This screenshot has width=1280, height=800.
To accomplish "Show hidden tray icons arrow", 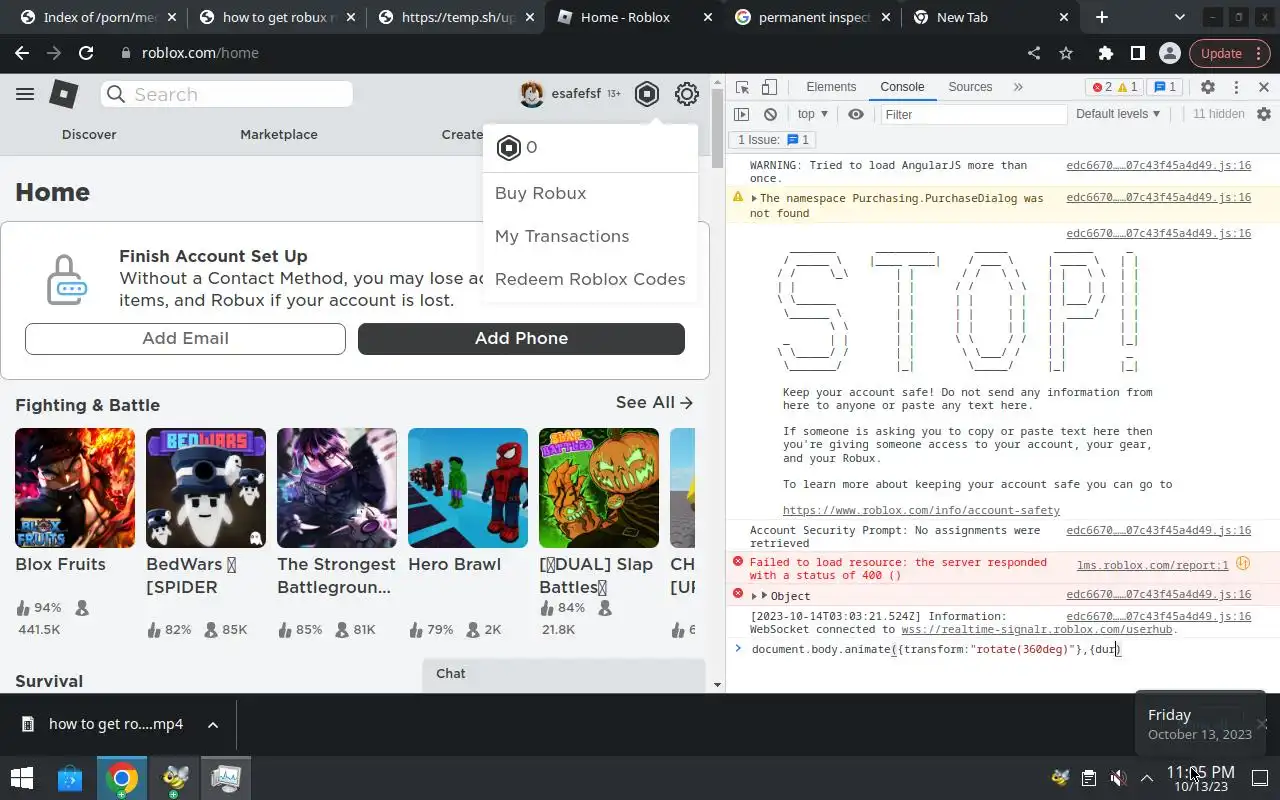I will tap(1147, 778).
